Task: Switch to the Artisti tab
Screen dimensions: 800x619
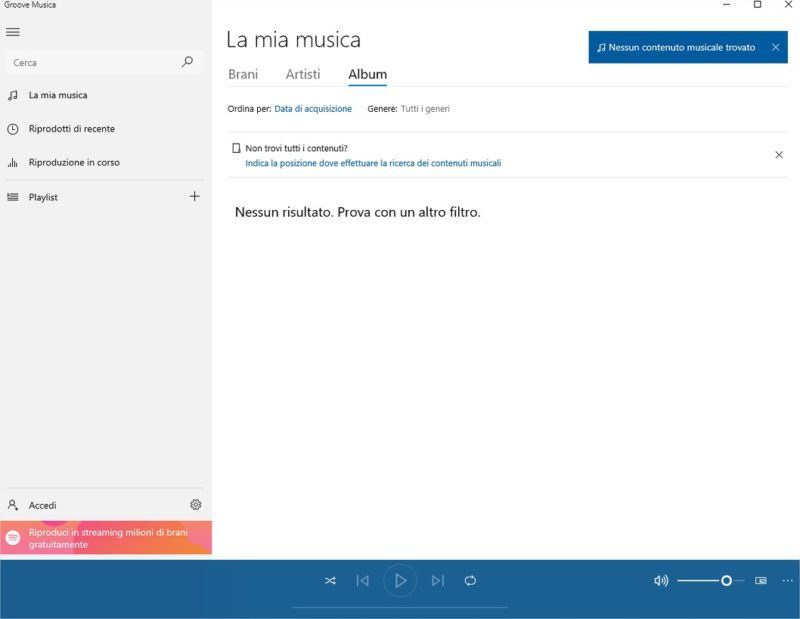Action: pos(302,74)
